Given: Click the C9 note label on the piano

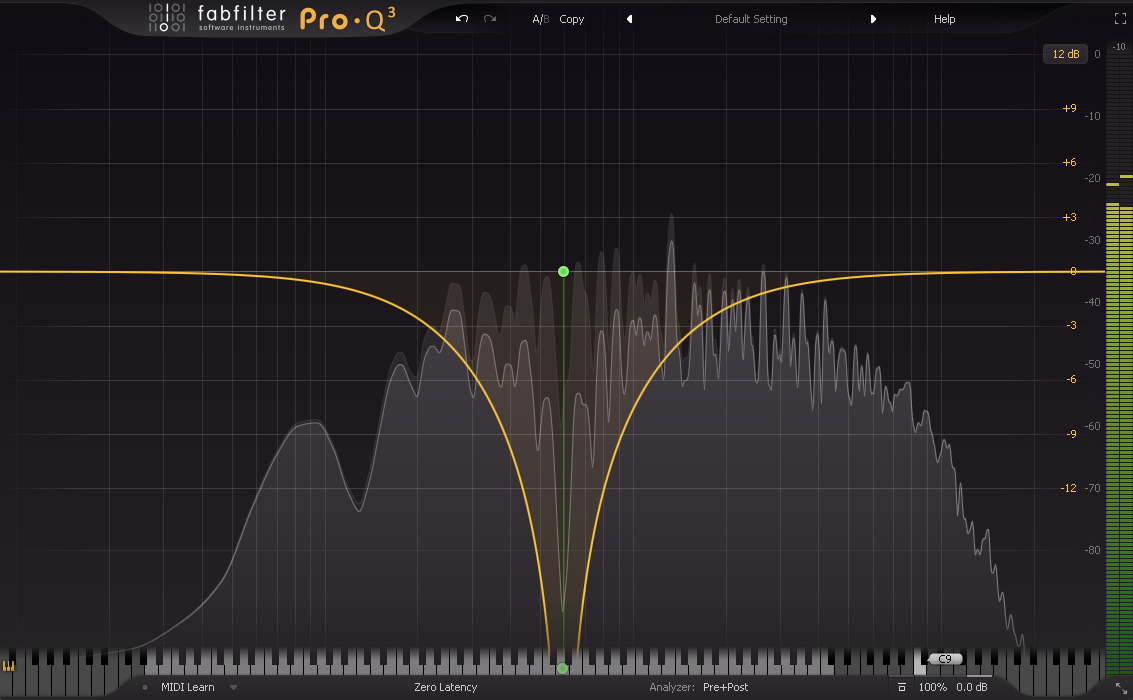Looking at the screenshot, I should pyautogui.click(x=944, y=659).
